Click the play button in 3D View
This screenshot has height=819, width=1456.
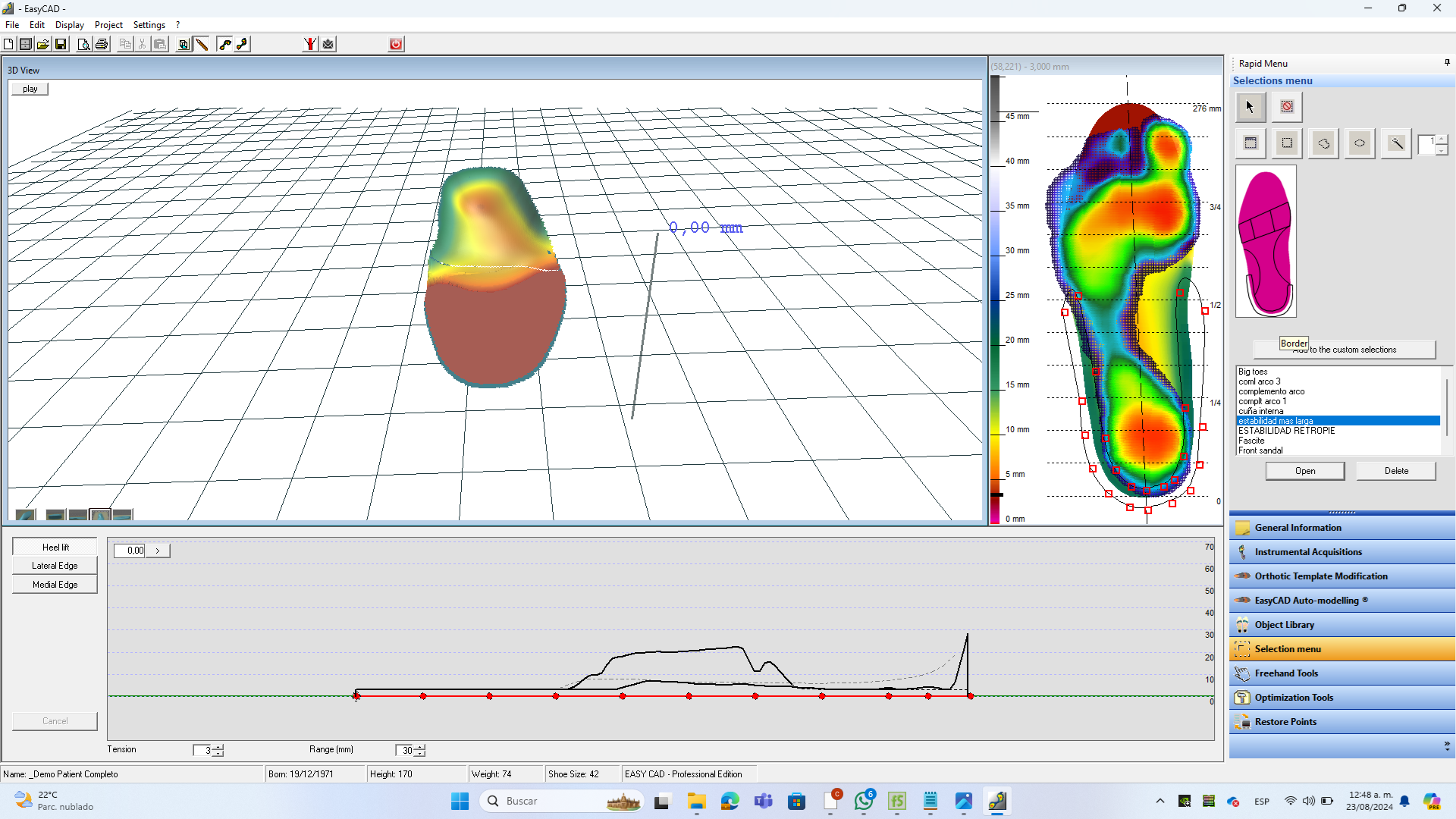coord(30,89)
